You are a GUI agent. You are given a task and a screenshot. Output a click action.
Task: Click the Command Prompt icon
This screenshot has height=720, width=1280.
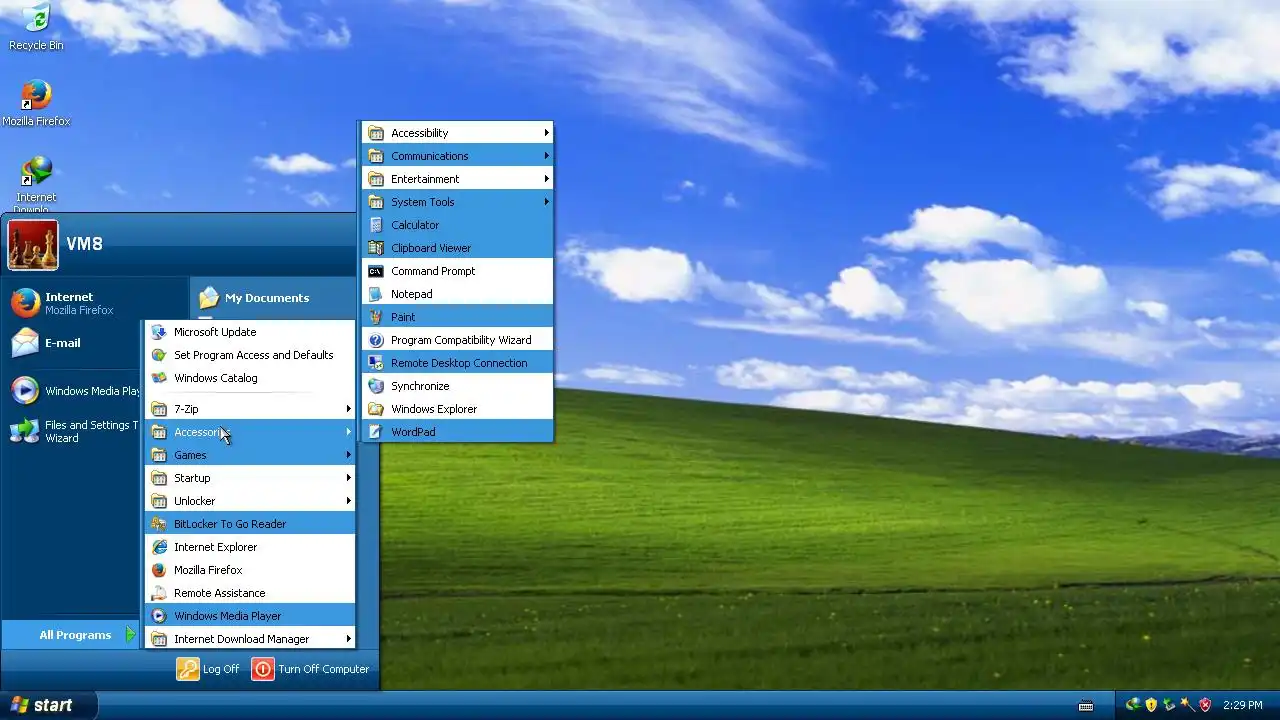click(376, 271)
